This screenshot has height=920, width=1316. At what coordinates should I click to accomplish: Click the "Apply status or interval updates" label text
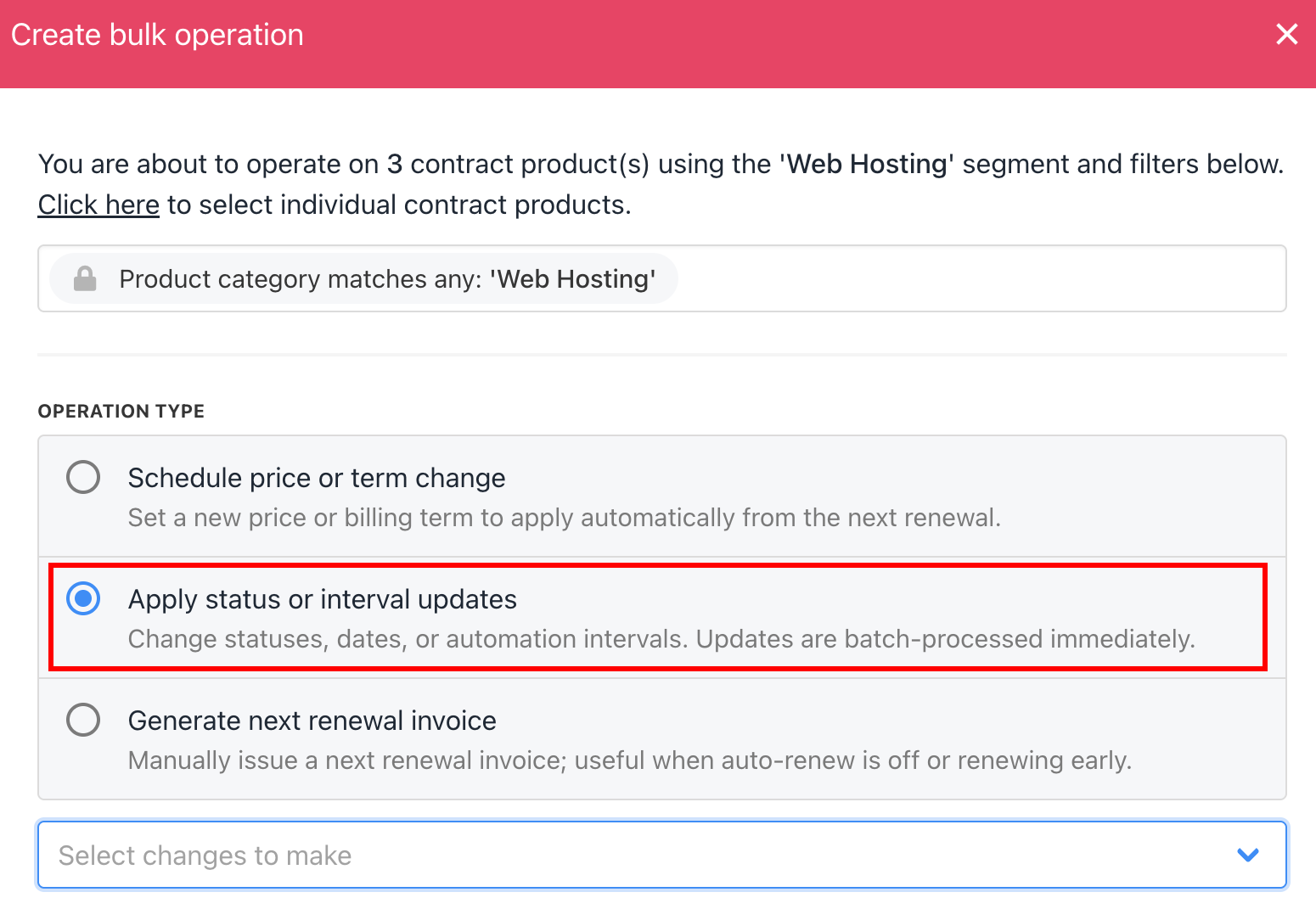coord(322,599)
